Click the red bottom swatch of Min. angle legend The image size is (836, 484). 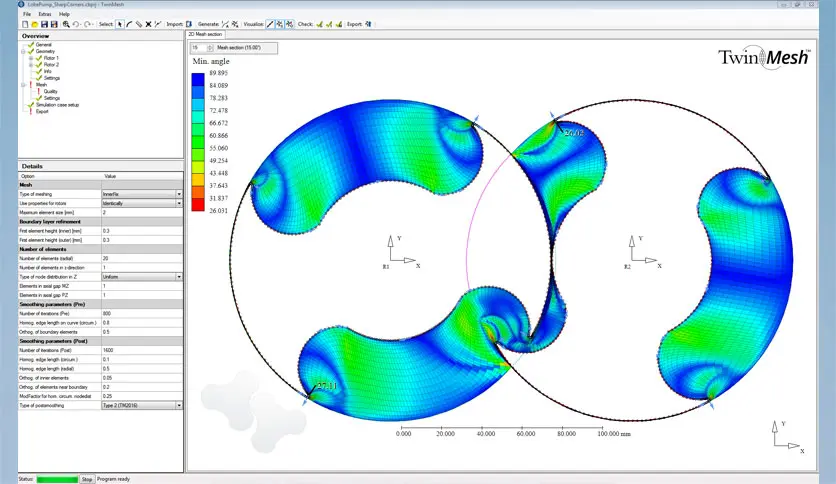(x=198, y=205)
